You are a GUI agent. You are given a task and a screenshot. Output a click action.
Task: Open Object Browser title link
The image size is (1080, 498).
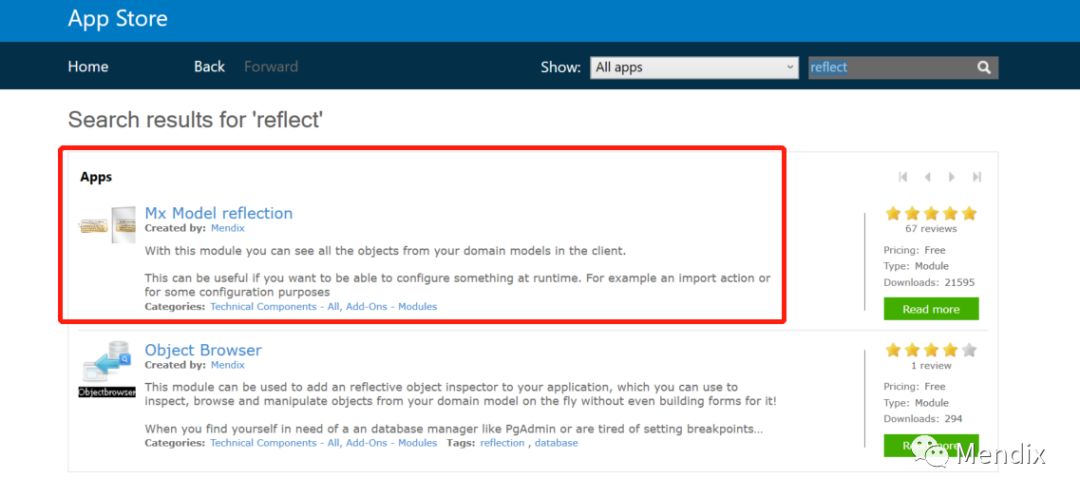[203, 350]
